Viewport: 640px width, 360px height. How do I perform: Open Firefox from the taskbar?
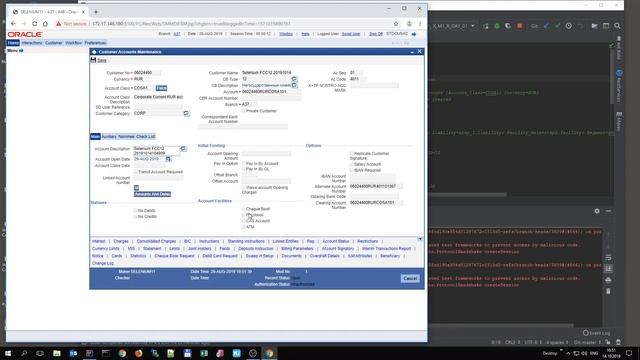[x=138, y=353]
